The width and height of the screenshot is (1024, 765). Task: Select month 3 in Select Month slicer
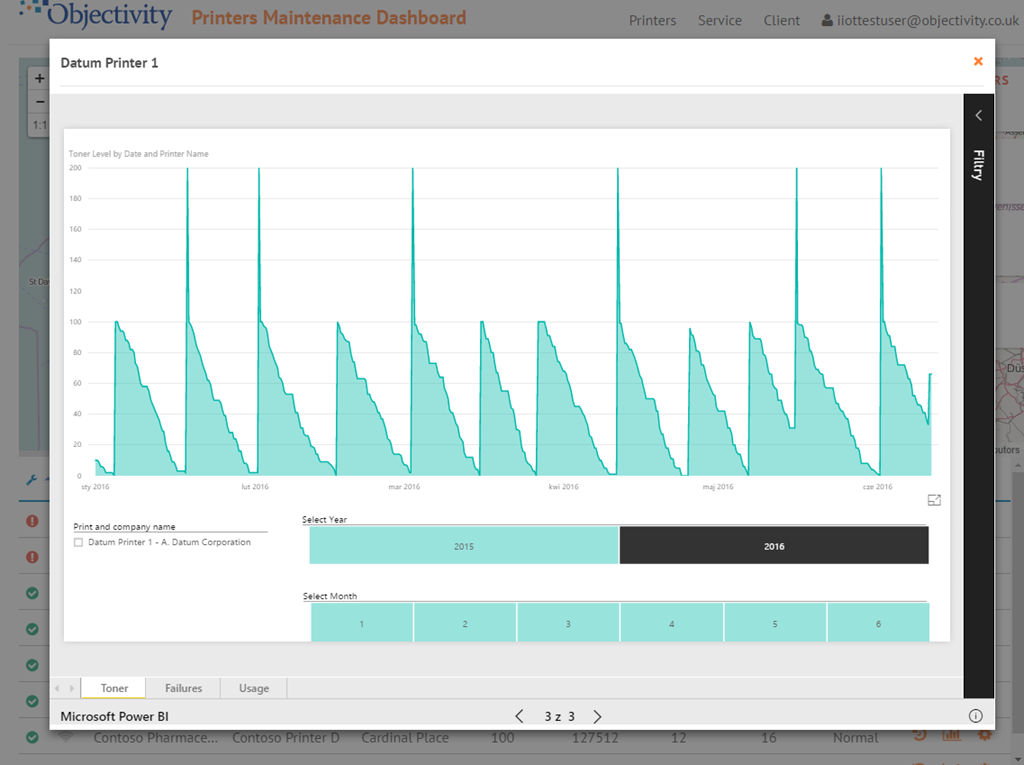point(568,623)
